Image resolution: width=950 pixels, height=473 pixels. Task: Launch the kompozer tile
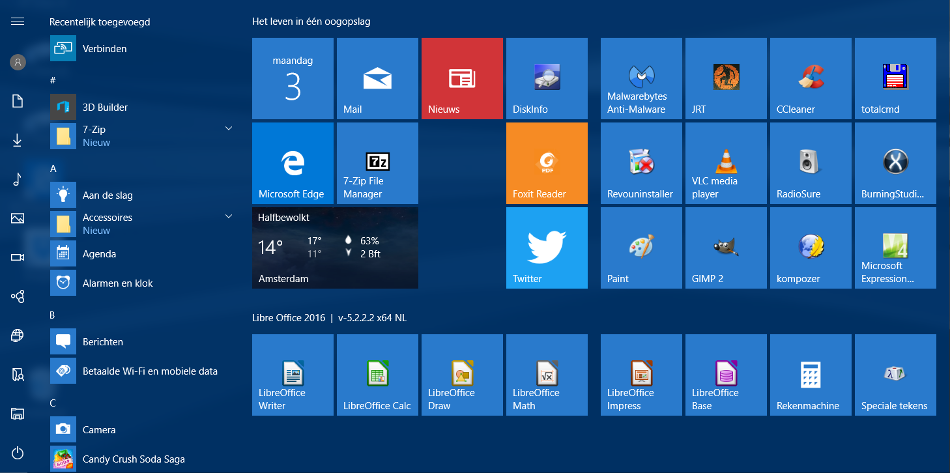(811, 248)
